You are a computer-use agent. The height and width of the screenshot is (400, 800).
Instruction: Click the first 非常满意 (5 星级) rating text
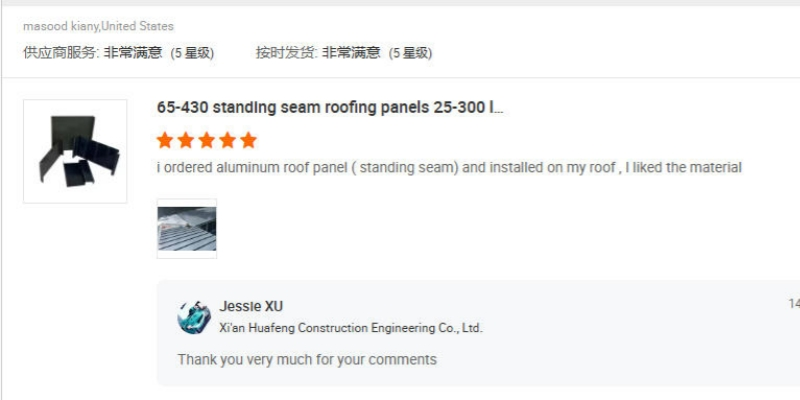pos(159,53)
